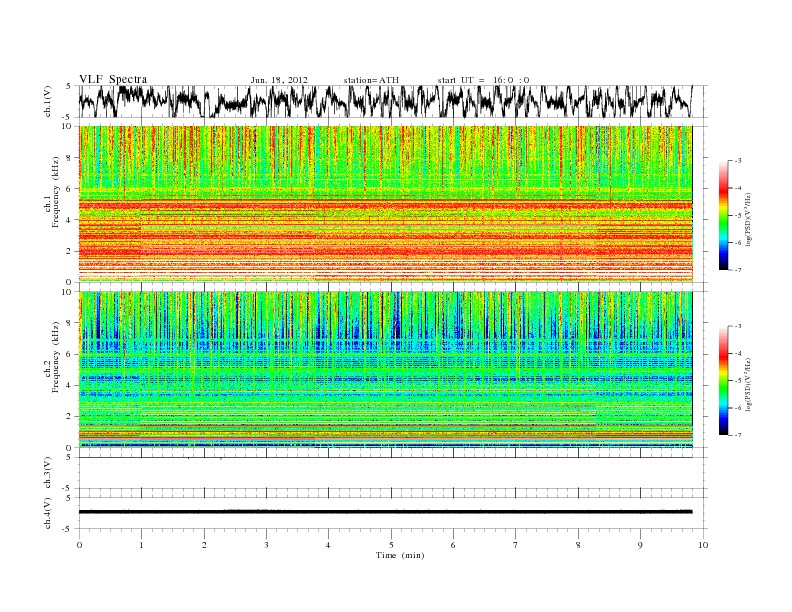Click inside the ch.2 spectrogram panel

pyautogui.click(x=385, y=369)
